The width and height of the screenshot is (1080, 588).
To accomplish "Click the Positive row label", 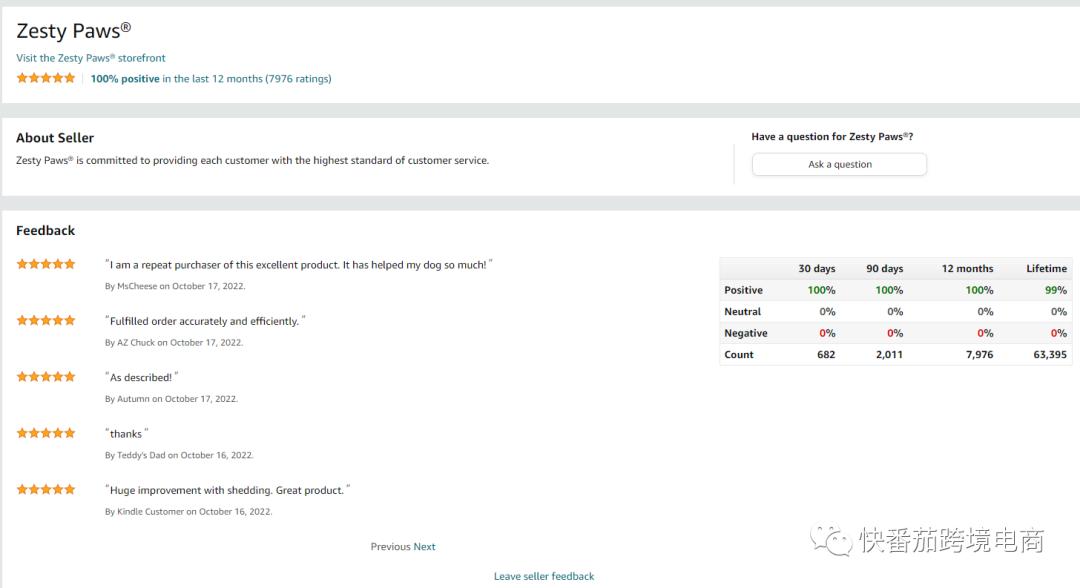I will pos(743,290).
